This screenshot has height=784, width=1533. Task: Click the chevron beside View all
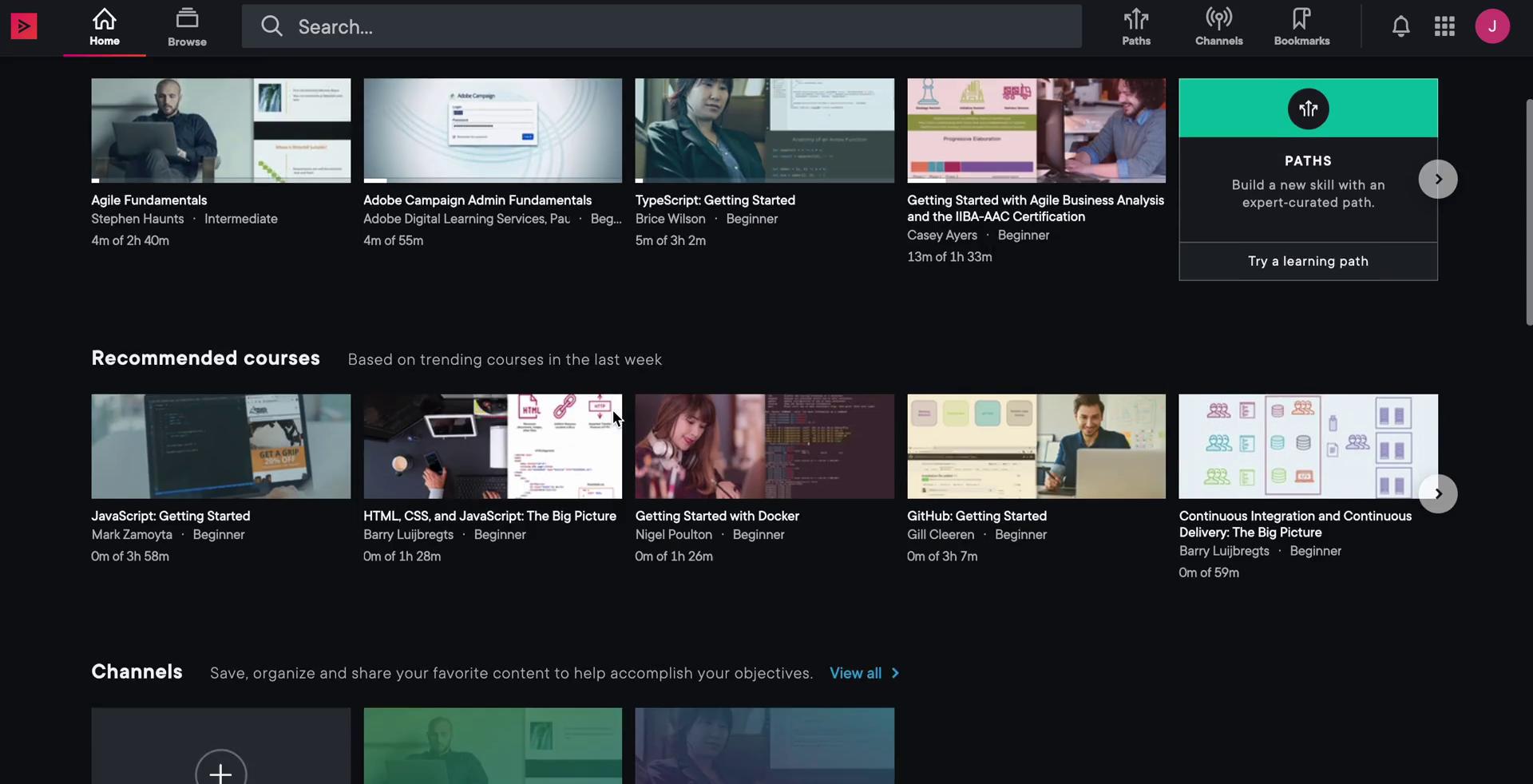(895, 673)
